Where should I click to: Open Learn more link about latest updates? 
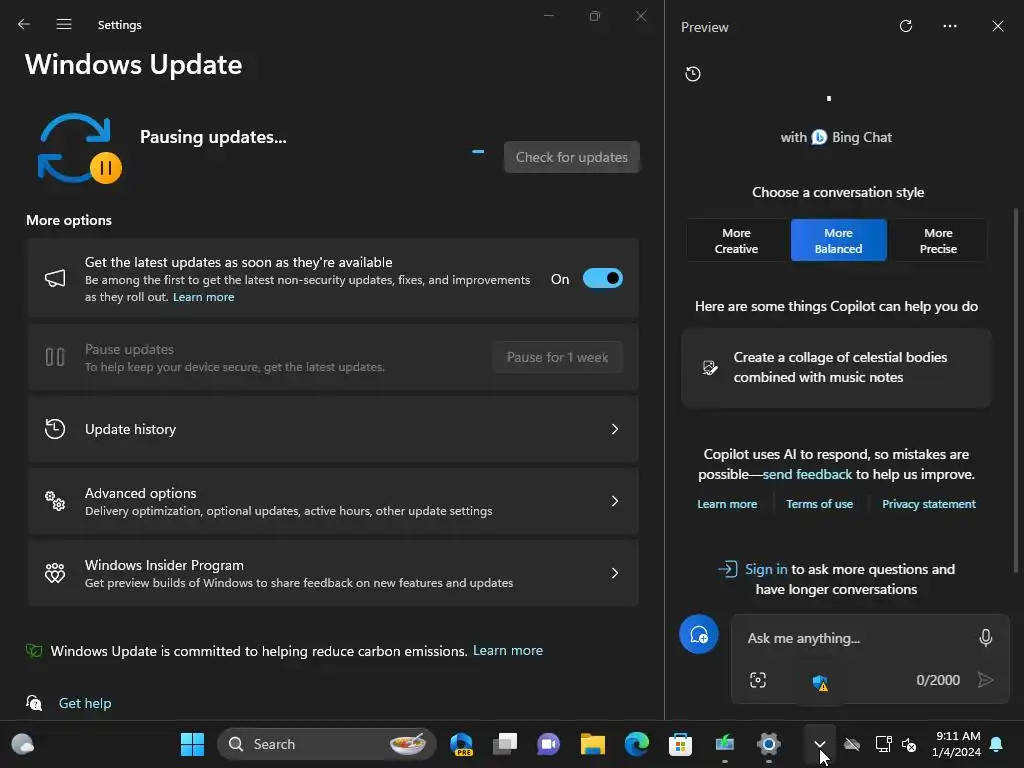tap(203, 297)
